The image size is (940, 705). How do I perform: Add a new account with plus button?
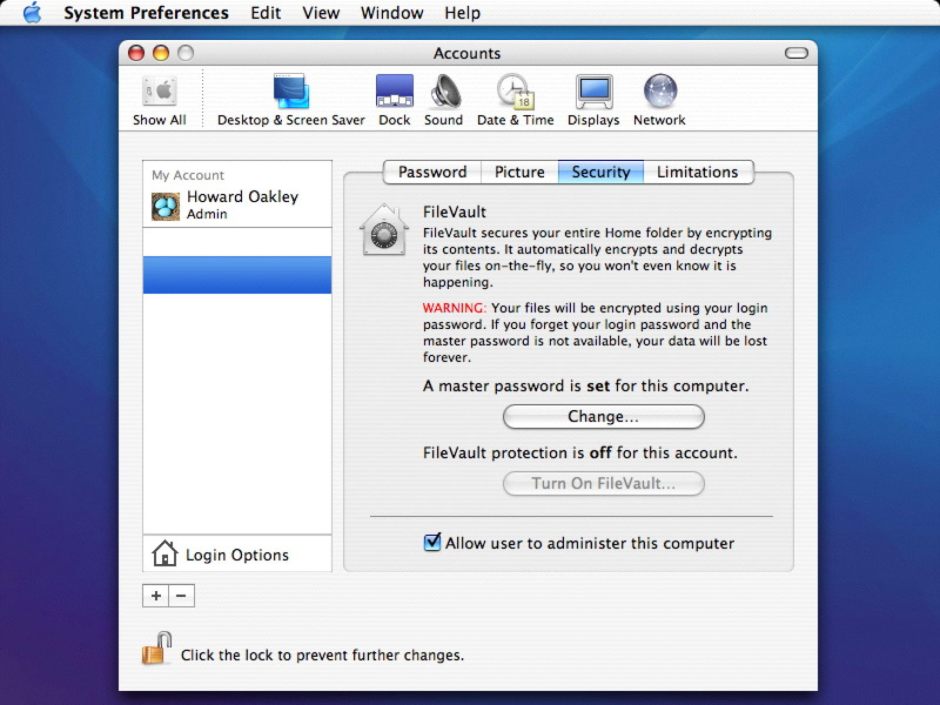click(x=156, y=596)
